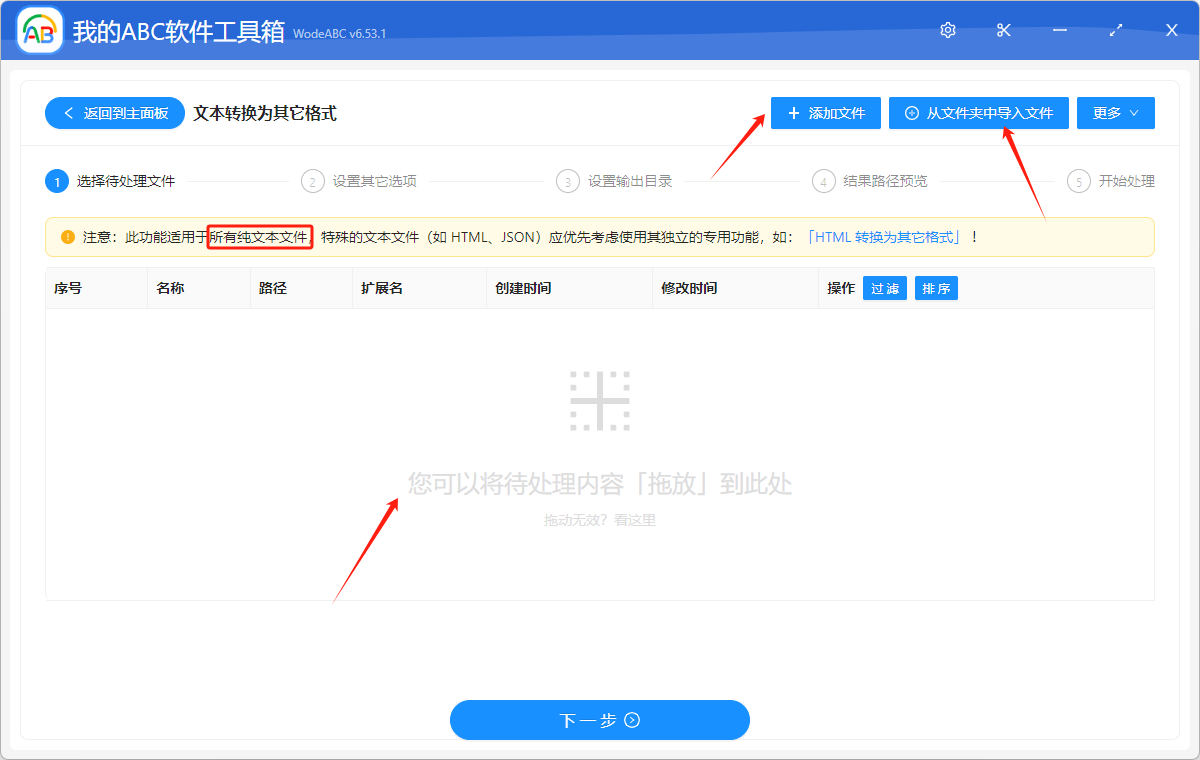1200x760 pixels.
Task: Open settings via the gear icon
Action: [947, 30]
